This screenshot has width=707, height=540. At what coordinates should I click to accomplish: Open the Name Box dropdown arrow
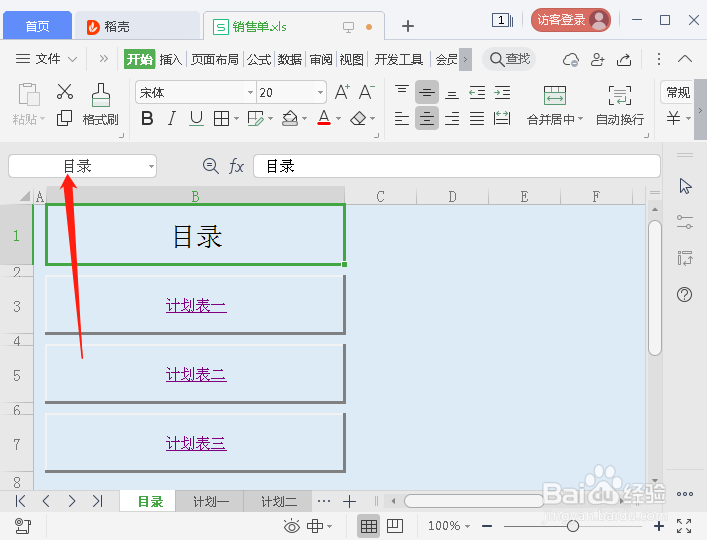tap(151, 166)
